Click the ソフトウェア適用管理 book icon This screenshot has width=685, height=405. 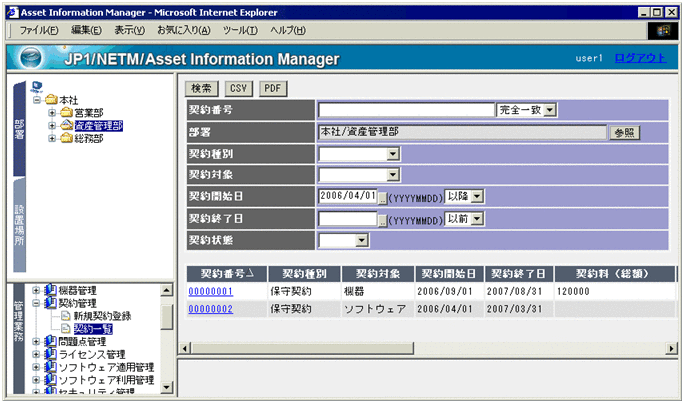coord(51,367)
